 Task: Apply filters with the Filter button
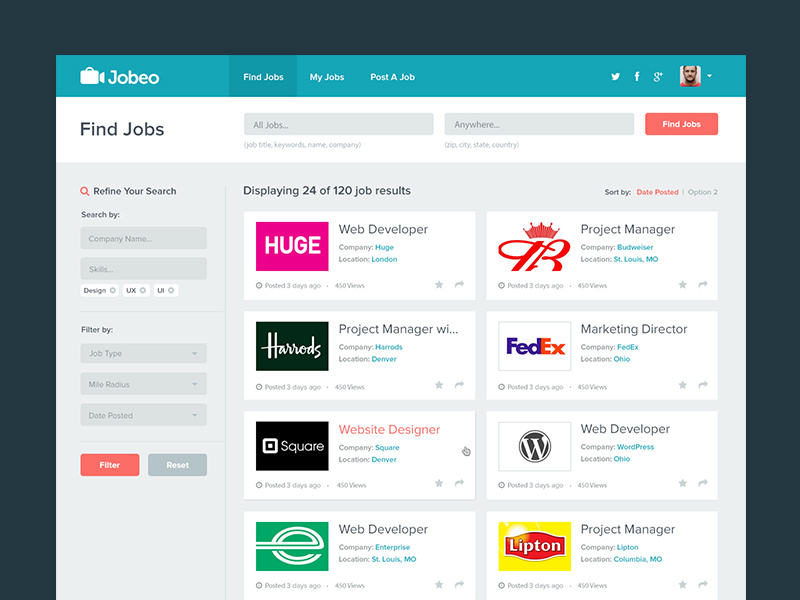coord(110,465)
